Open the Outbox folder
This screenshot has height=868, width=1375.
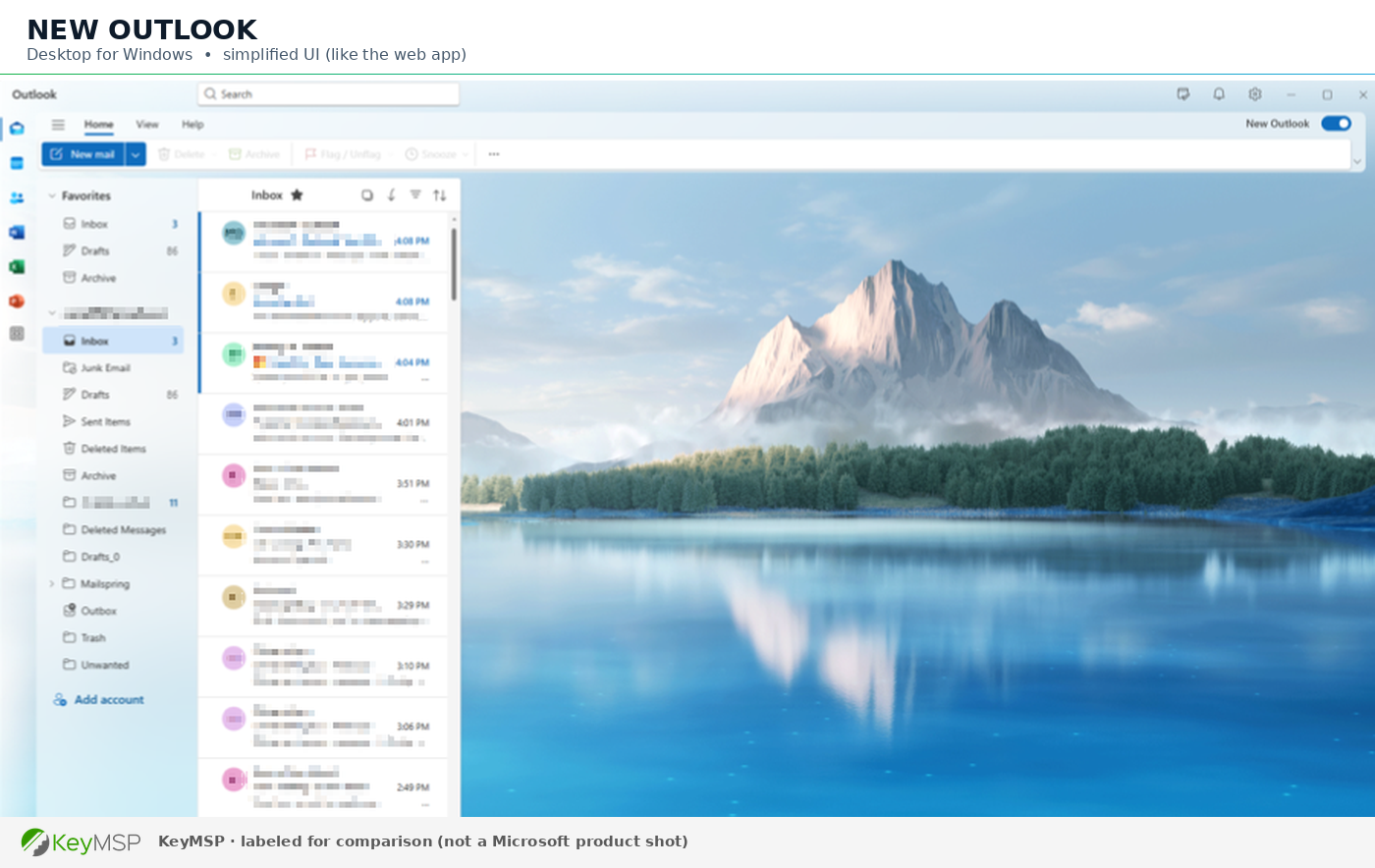(x=113, y=611)
